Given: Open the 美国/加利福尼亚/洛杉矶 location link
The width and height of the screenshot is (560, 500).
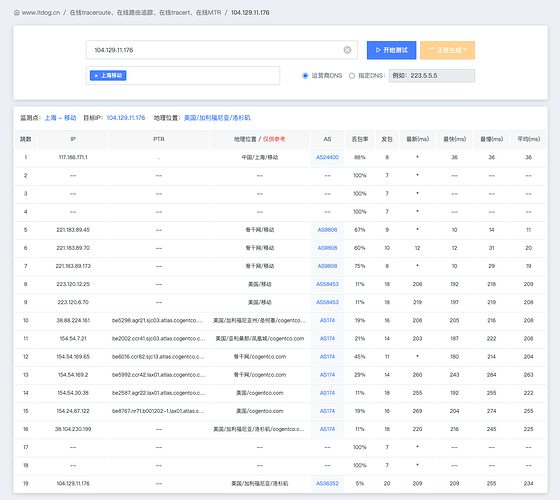Looking at the screenshot, I should (x=217, y=118).
